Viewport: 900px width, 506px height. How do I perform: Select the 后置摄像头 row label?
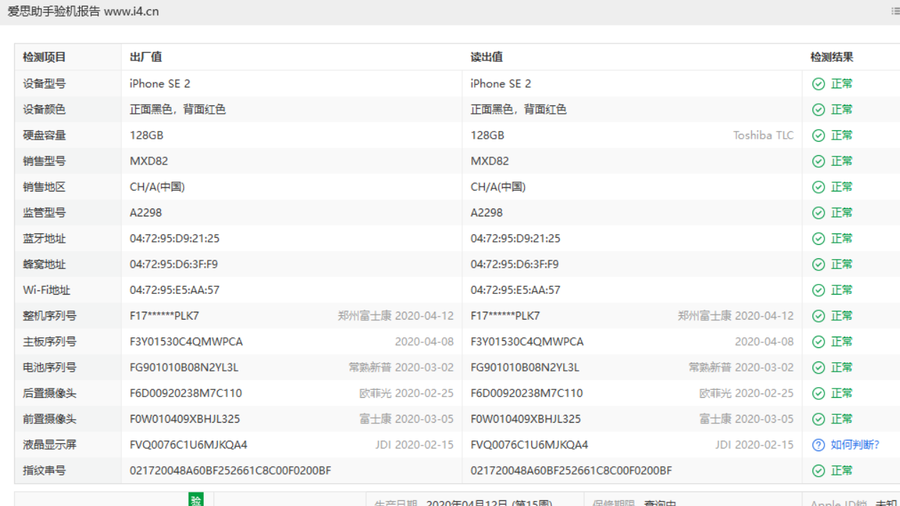tap(49, 394)
